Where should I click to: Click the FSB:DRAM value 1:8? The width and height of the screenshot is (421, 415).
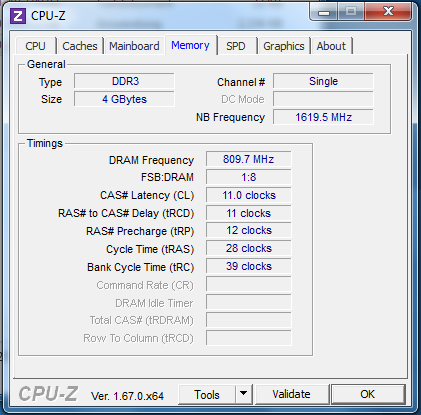[x=249, y=177]
